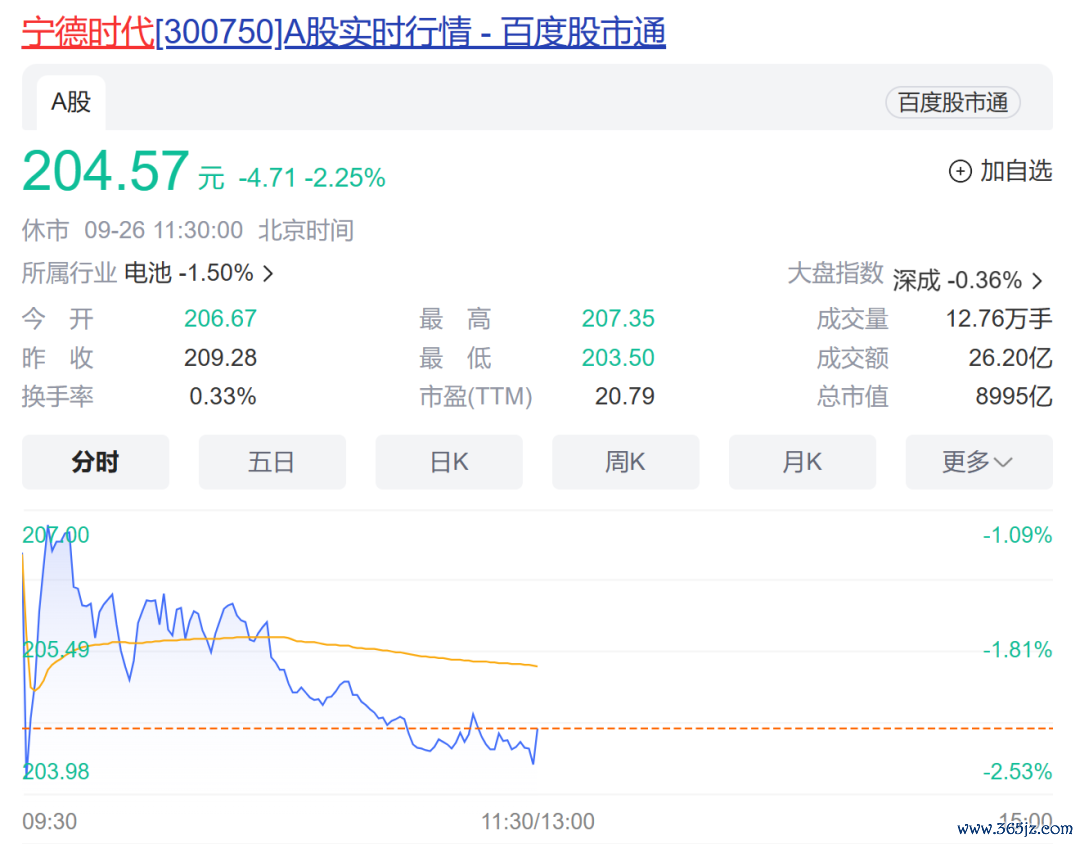Click the 09:30 time axis label
The height and width of the screenshot is (844, 1080).
(50, 821)
